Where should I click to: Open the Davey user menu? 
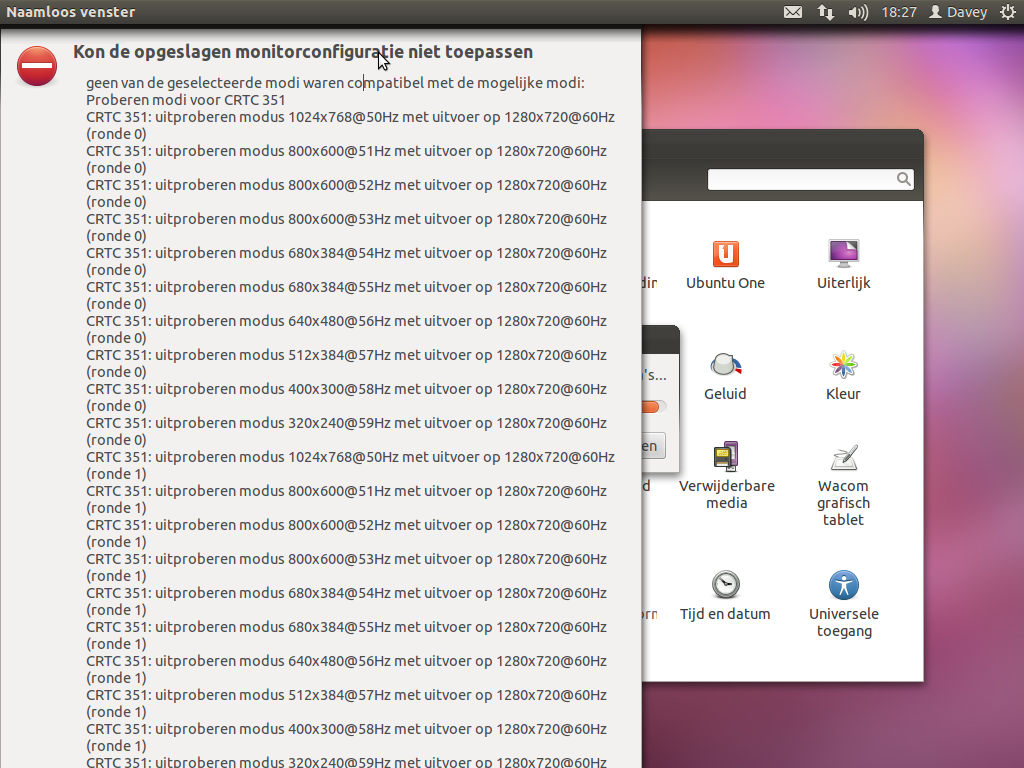coord(958,12)
